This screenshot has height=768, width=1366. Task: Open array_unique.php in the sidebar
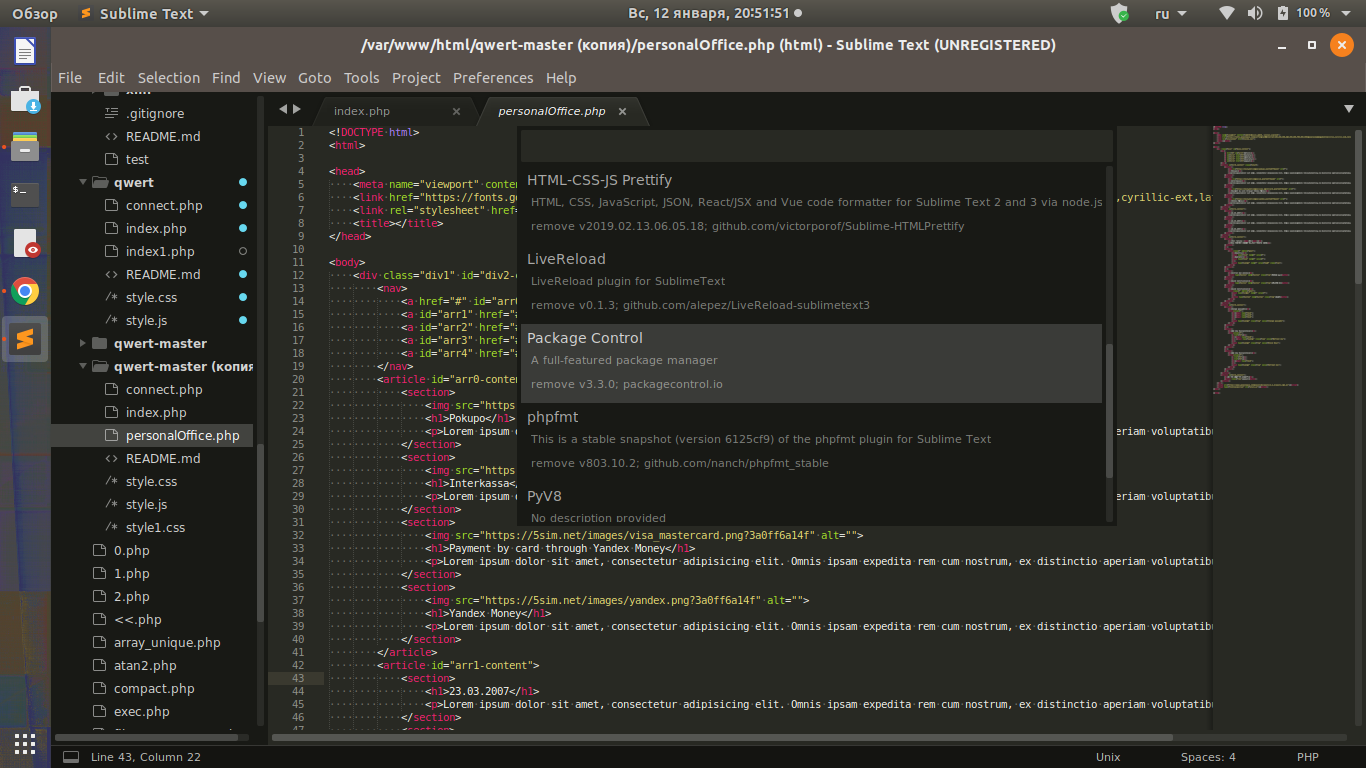[x=167, y=643]
